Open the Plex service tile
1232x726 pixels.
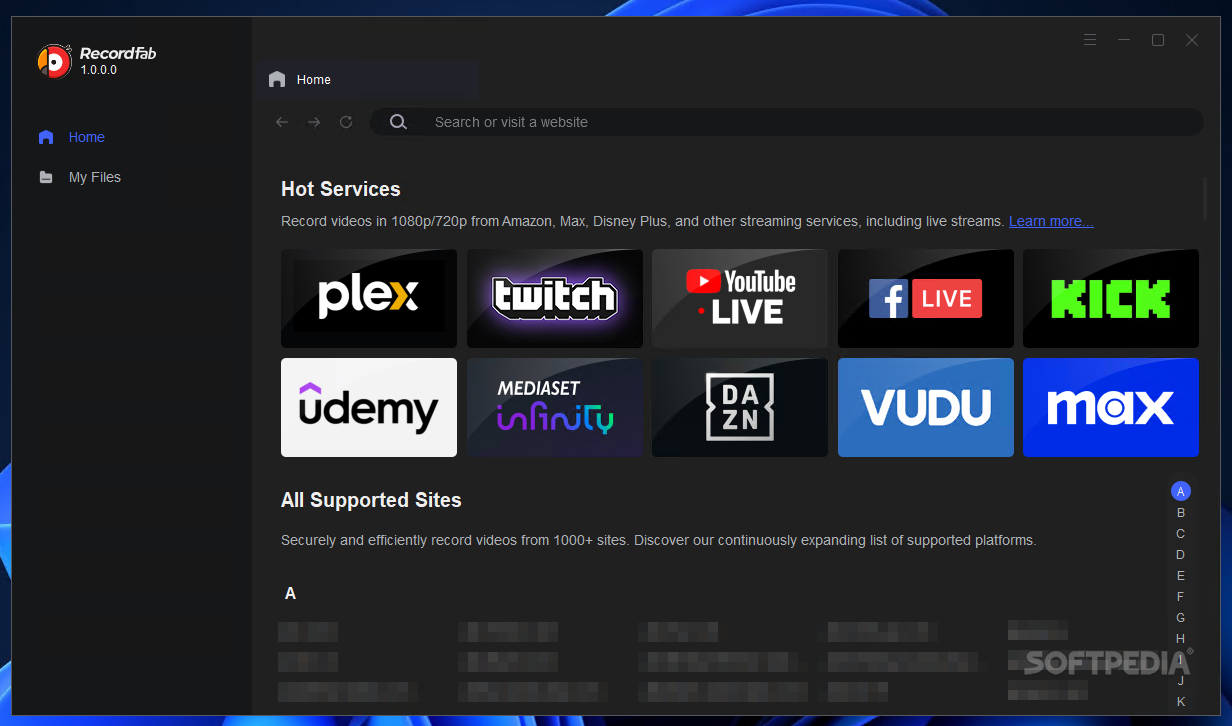coord(369,298)
